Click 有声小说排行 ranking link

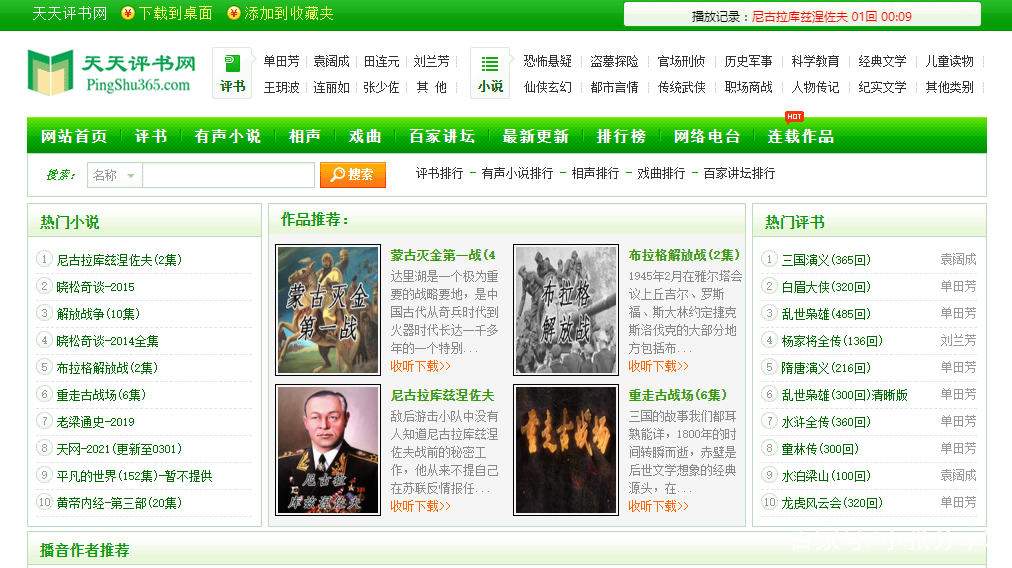[x=517, y=173]
